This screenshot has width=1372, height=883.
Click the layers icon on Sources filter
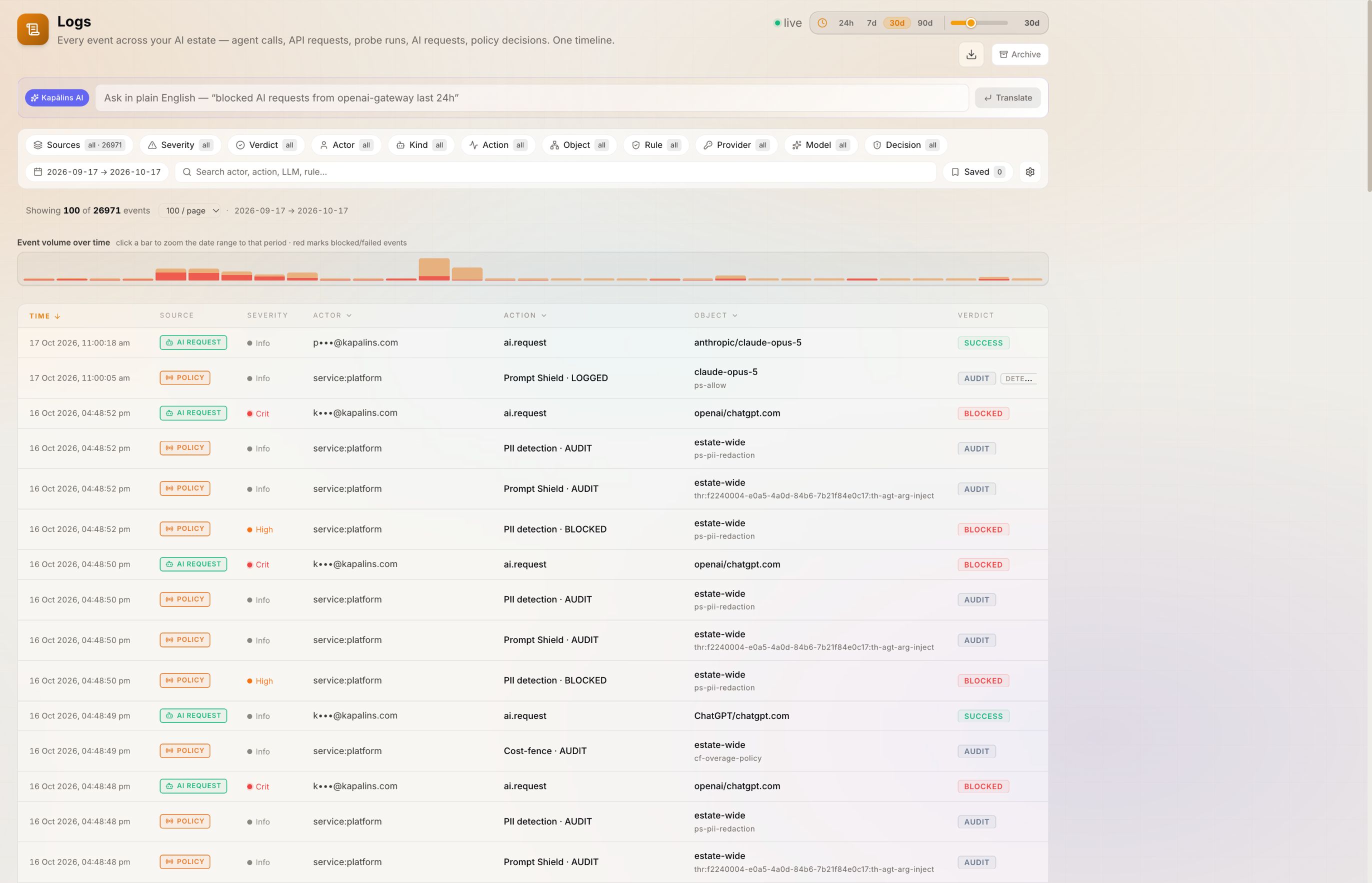click(38, 145)
